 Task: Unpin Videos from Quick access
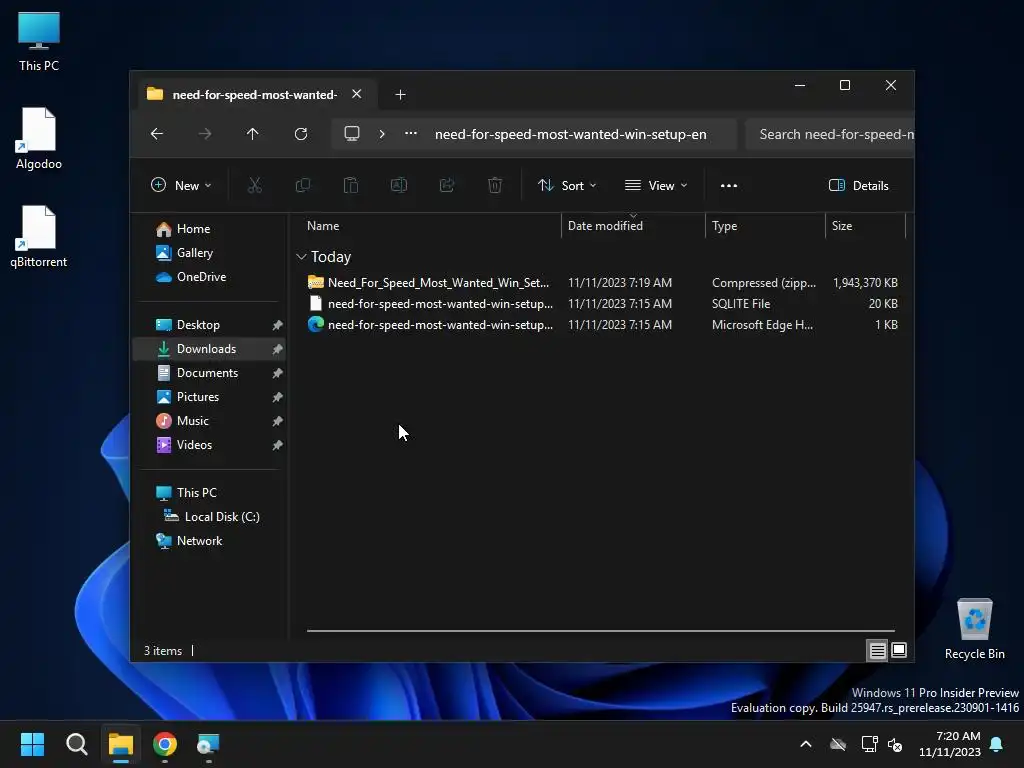pos(278,445)
